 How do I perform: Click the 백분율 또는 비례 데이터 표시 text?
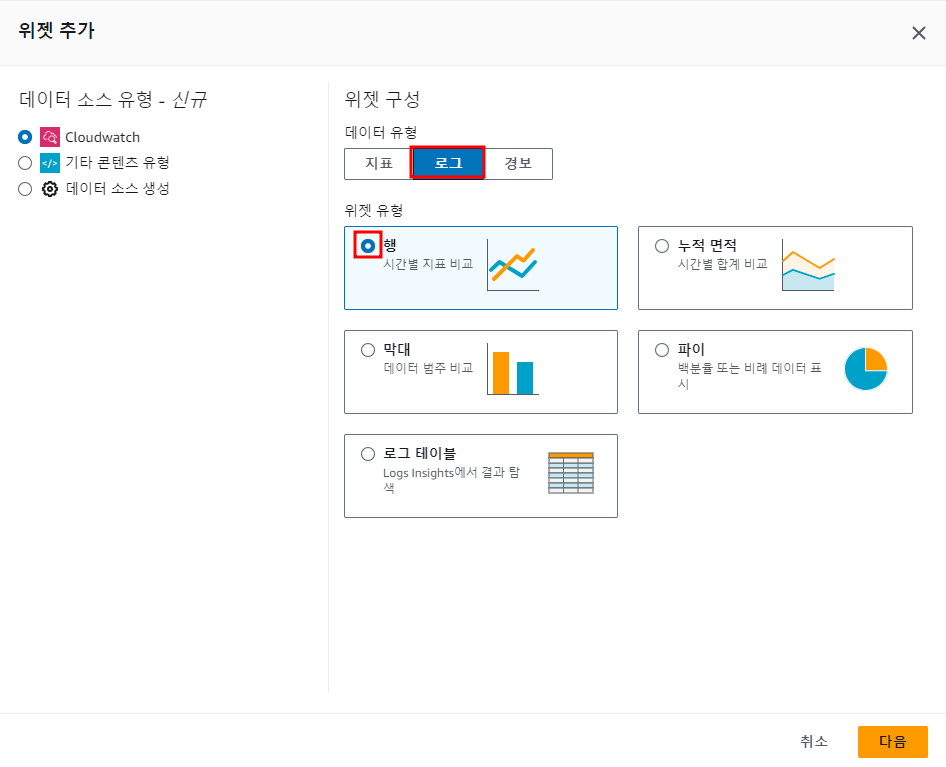[x=749, y=375]
